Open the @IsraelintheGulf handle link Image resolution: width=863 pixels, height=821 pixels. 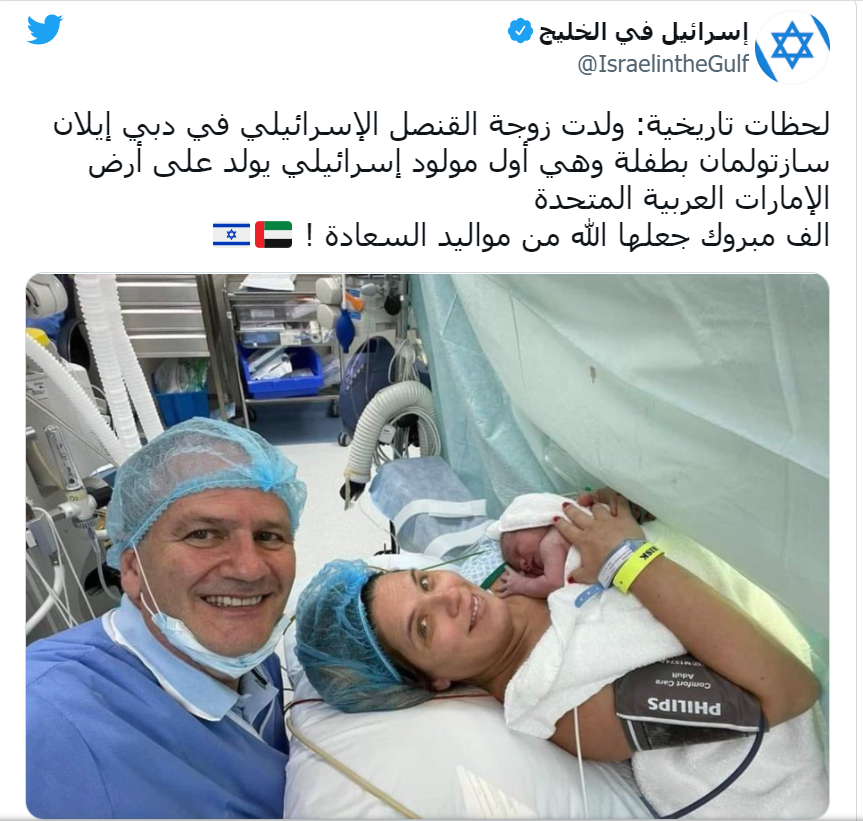[x=663, y=64]
